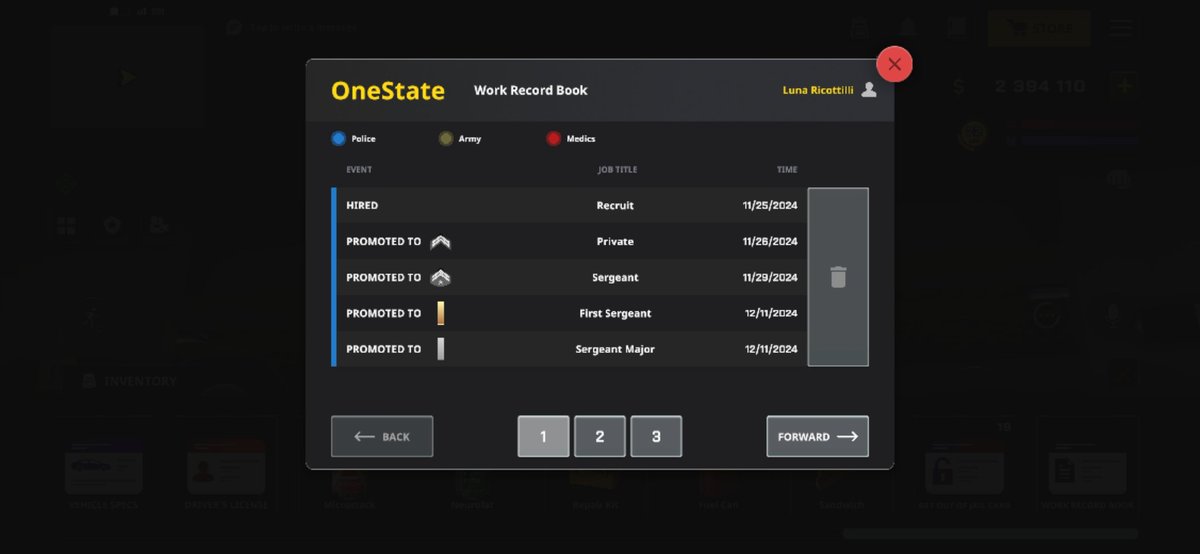Click the FORWARD button
1200x554 pixels.
pyautogui.click(x=817, y=436)
